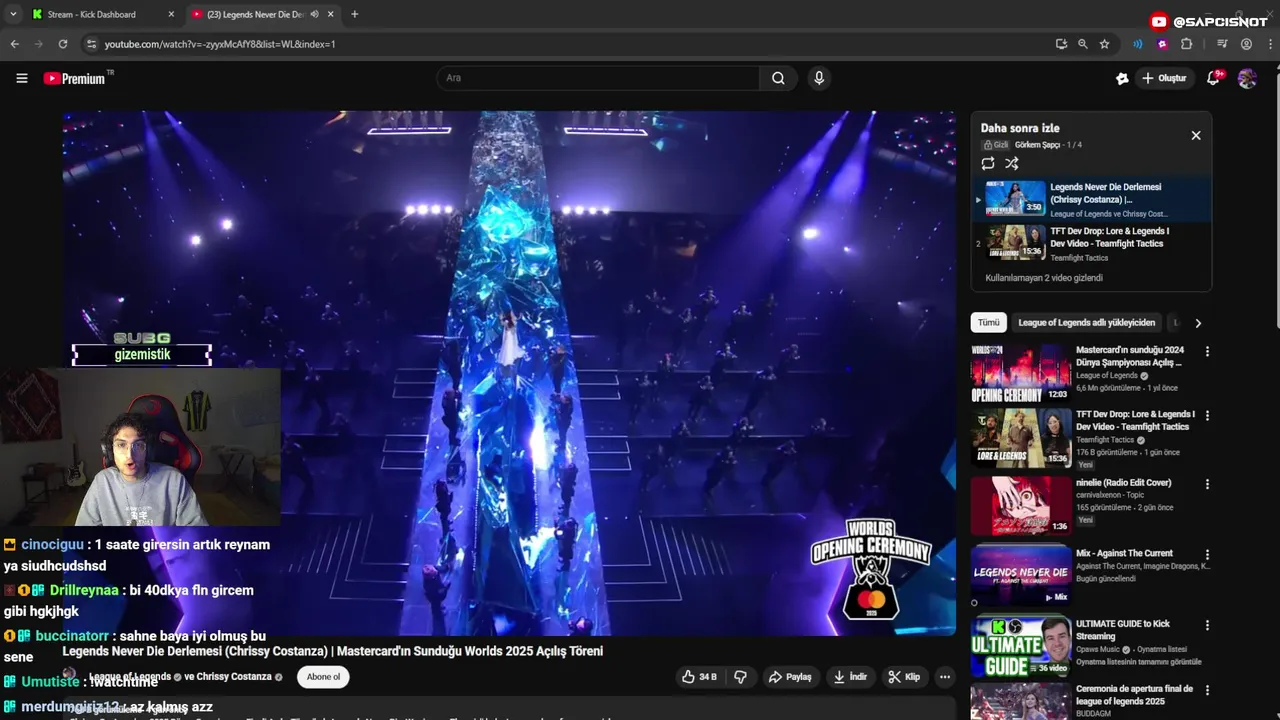
Task: Start voice search with the microphone icon
Action: coord(819,78)
